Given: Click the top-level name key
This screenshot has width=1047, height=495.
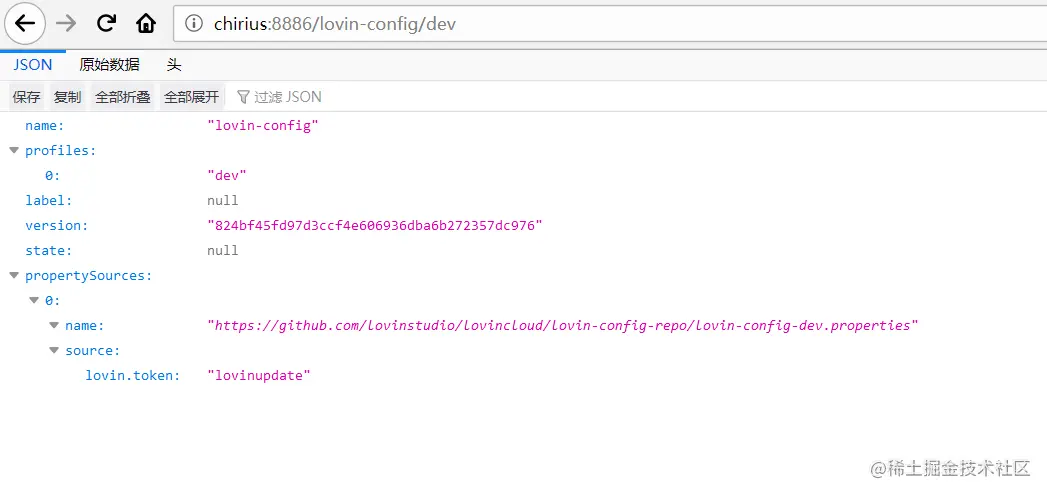Looking at the screenshot, I should [x=44, y=126].
